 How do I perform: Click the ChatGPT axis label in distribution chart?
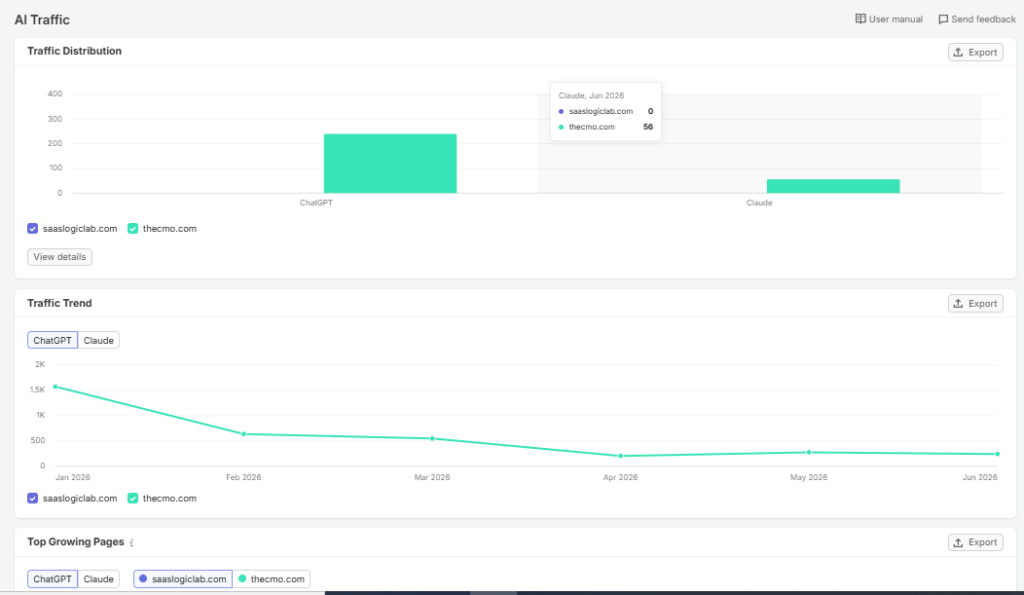coord(316,203)
